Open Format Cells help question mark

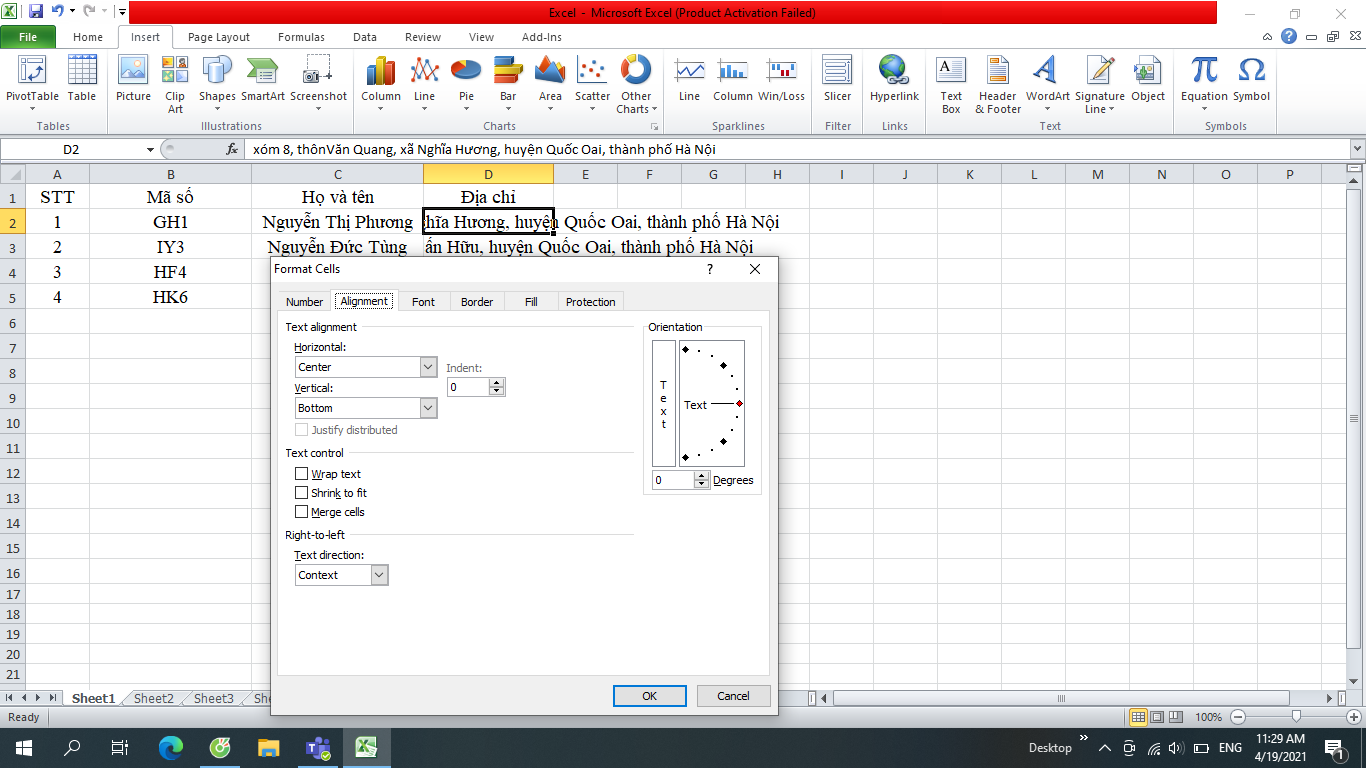(710, 269)
